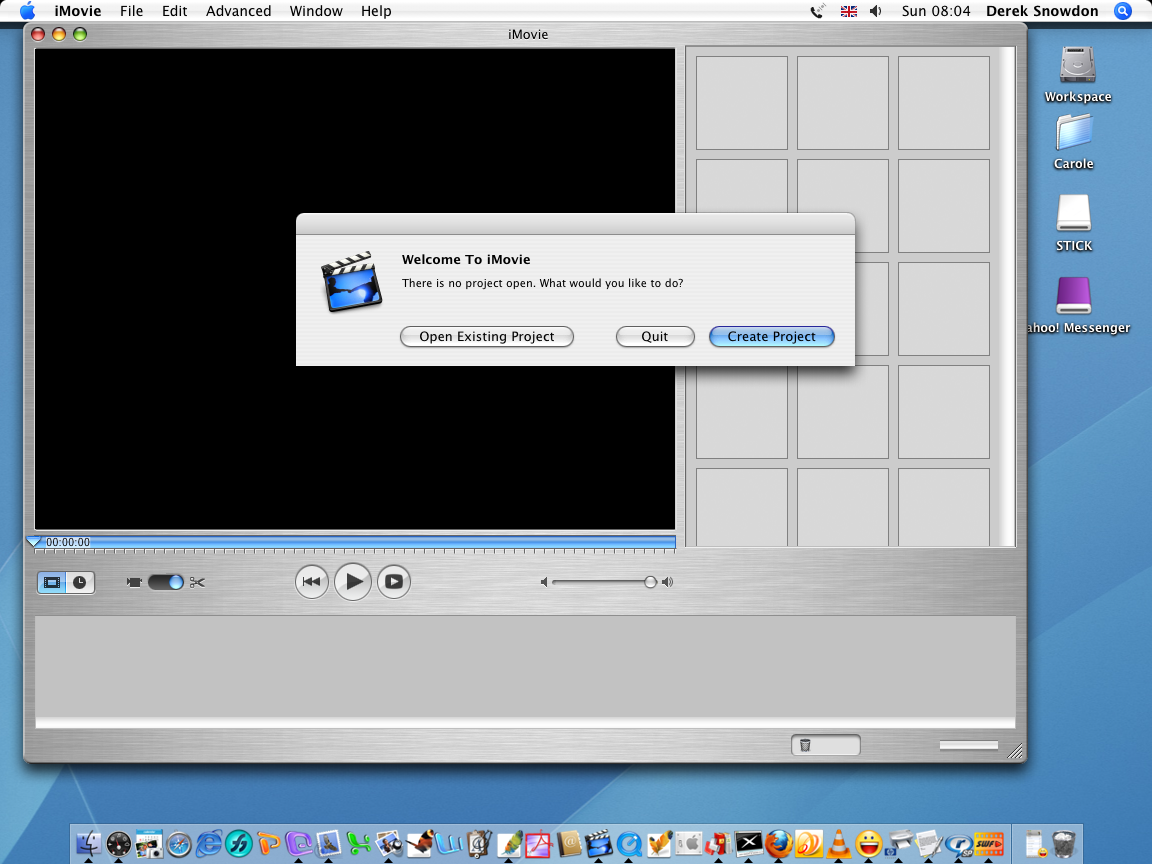The height and width of the screenshot is (864, 1152).
Task: Open the File menu
Action: [132, 11]
